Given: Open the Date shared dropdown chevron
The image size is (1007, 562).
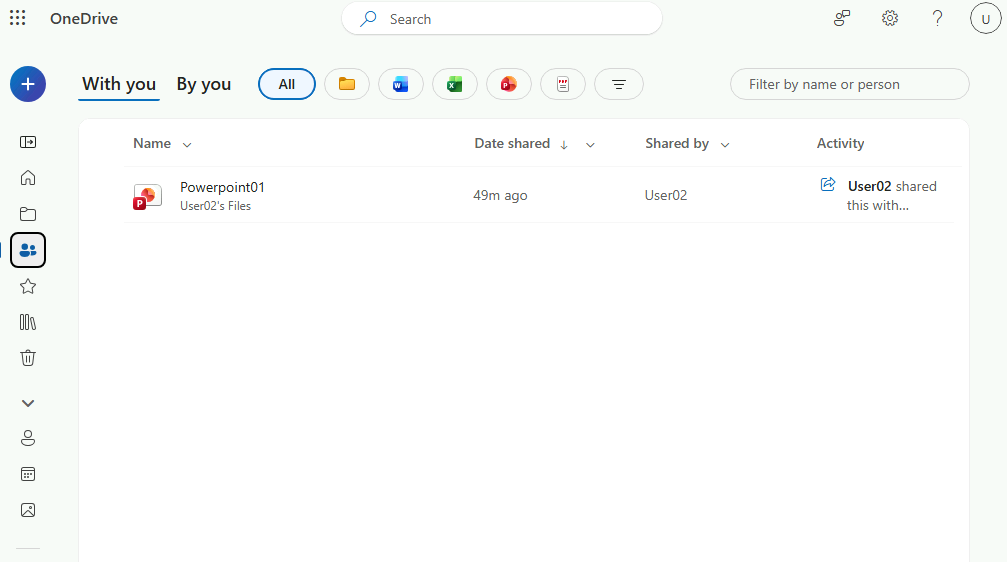Looking at the screenshot, I should tap(590, 145).
